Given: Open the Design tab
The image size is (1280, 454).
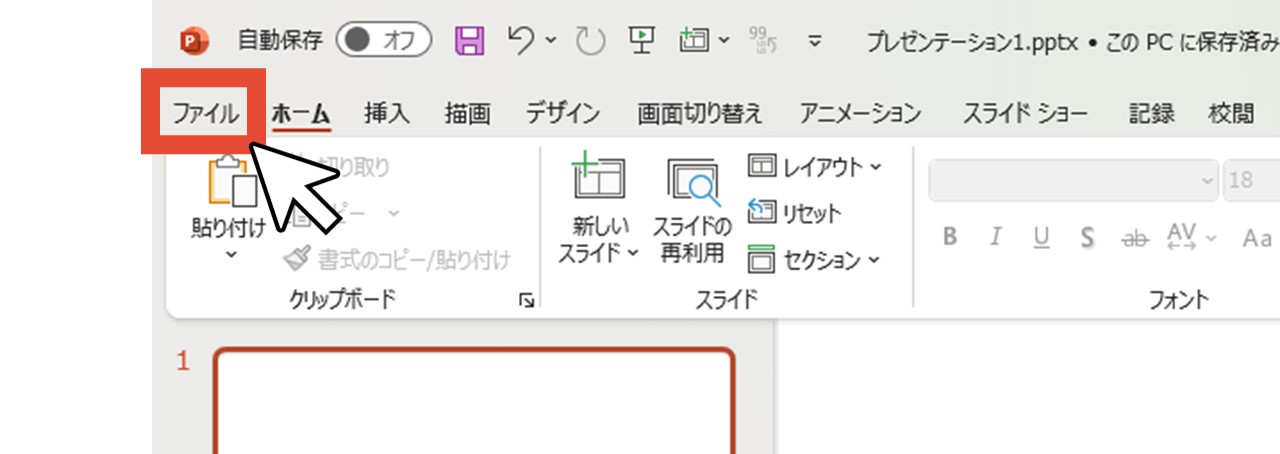Looking at the screenshot, I should click(x=563, y=113).
